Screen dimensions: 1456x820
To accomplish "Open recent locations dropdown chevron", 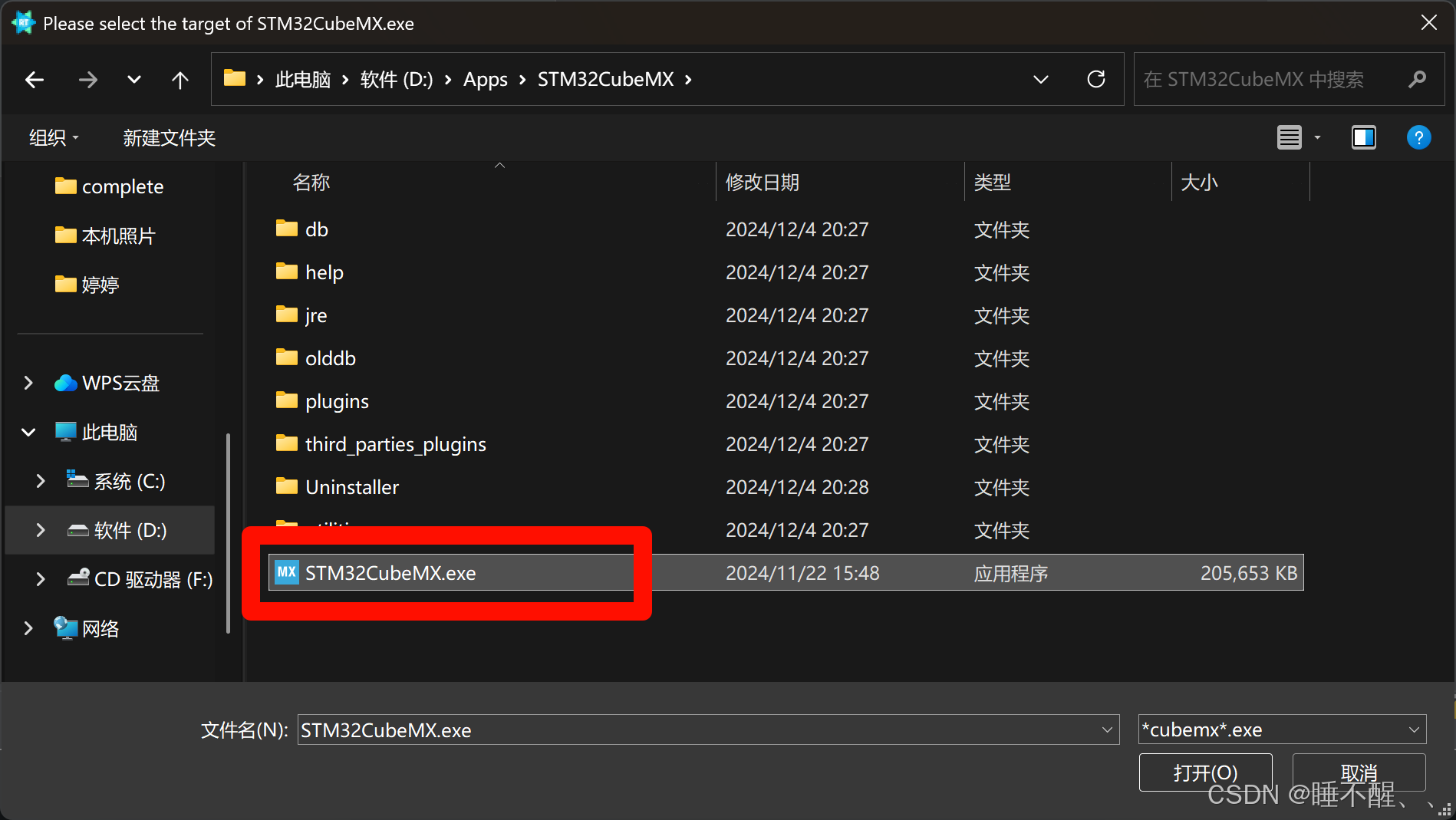I will (134, 80).
